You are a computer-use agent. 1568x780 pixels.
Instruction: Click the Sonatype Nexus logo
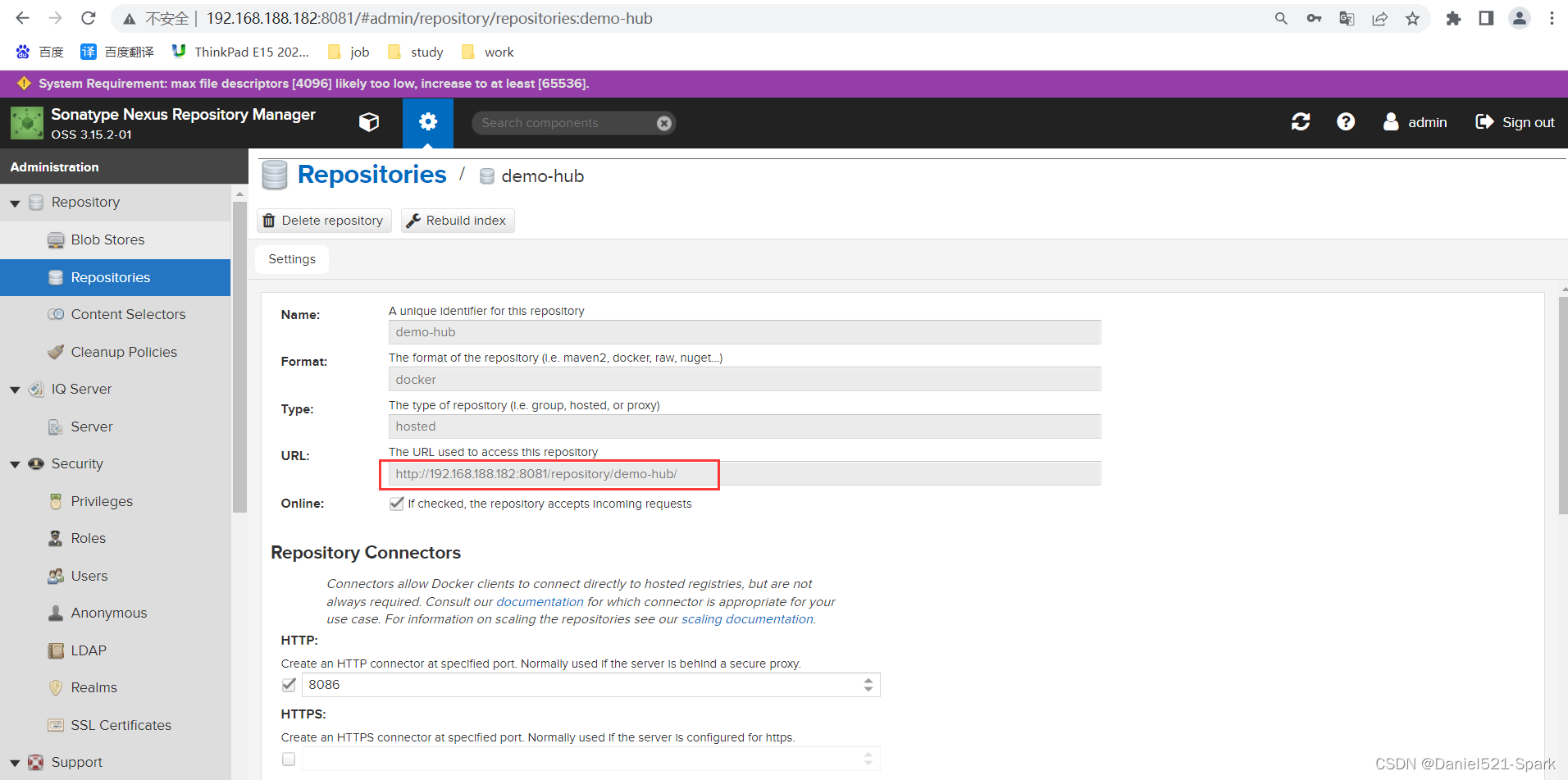(27, 123)
